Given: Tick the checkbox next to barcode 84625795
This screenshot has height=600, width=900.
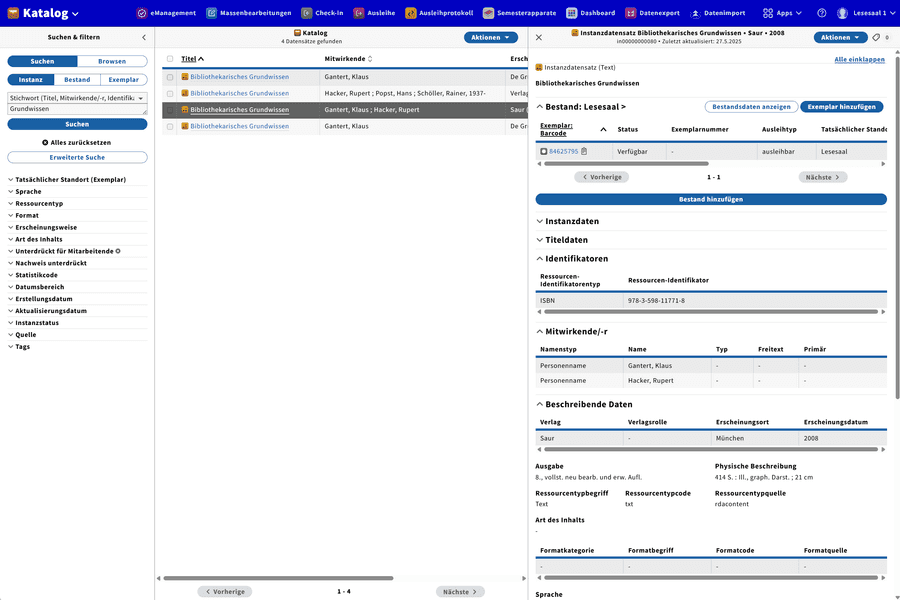Looking at the screenshot, I should coord(542,151).
